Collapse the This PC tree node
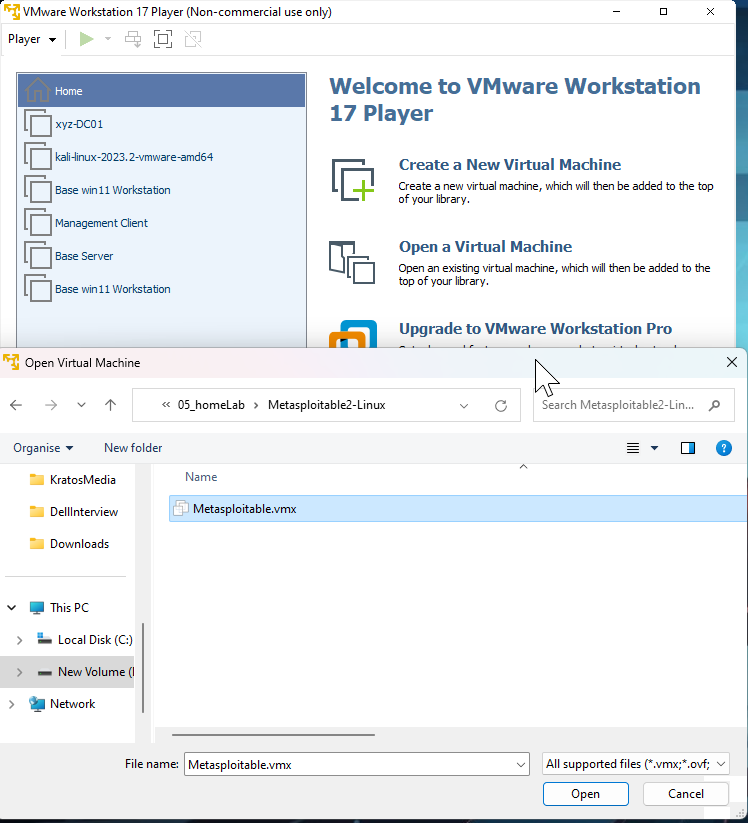This screenshot has width=748, height=823. pyautogui.click(x=12, y=608)
